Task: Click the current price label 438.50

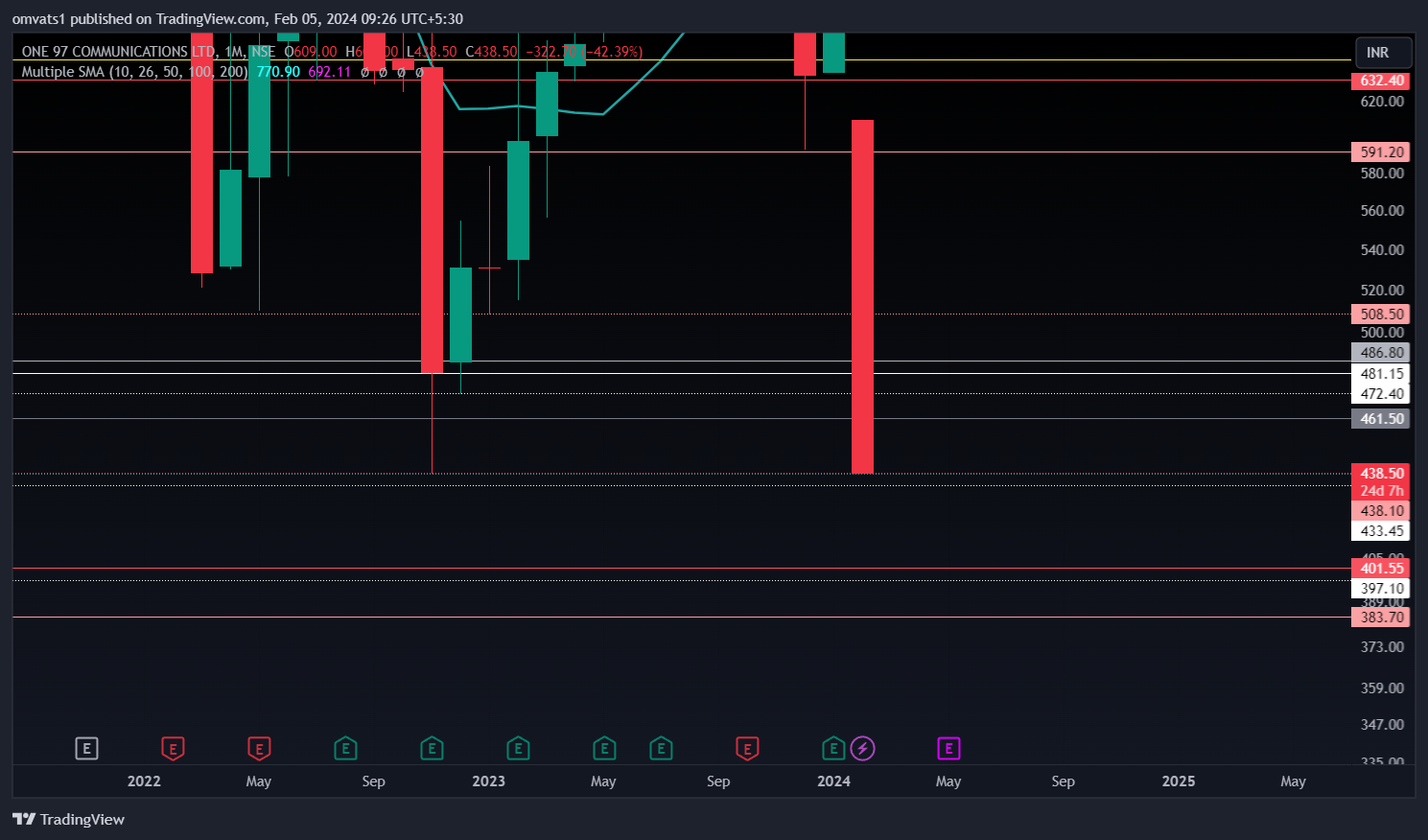Action: pyautogui.click(x=1381, y=473)
